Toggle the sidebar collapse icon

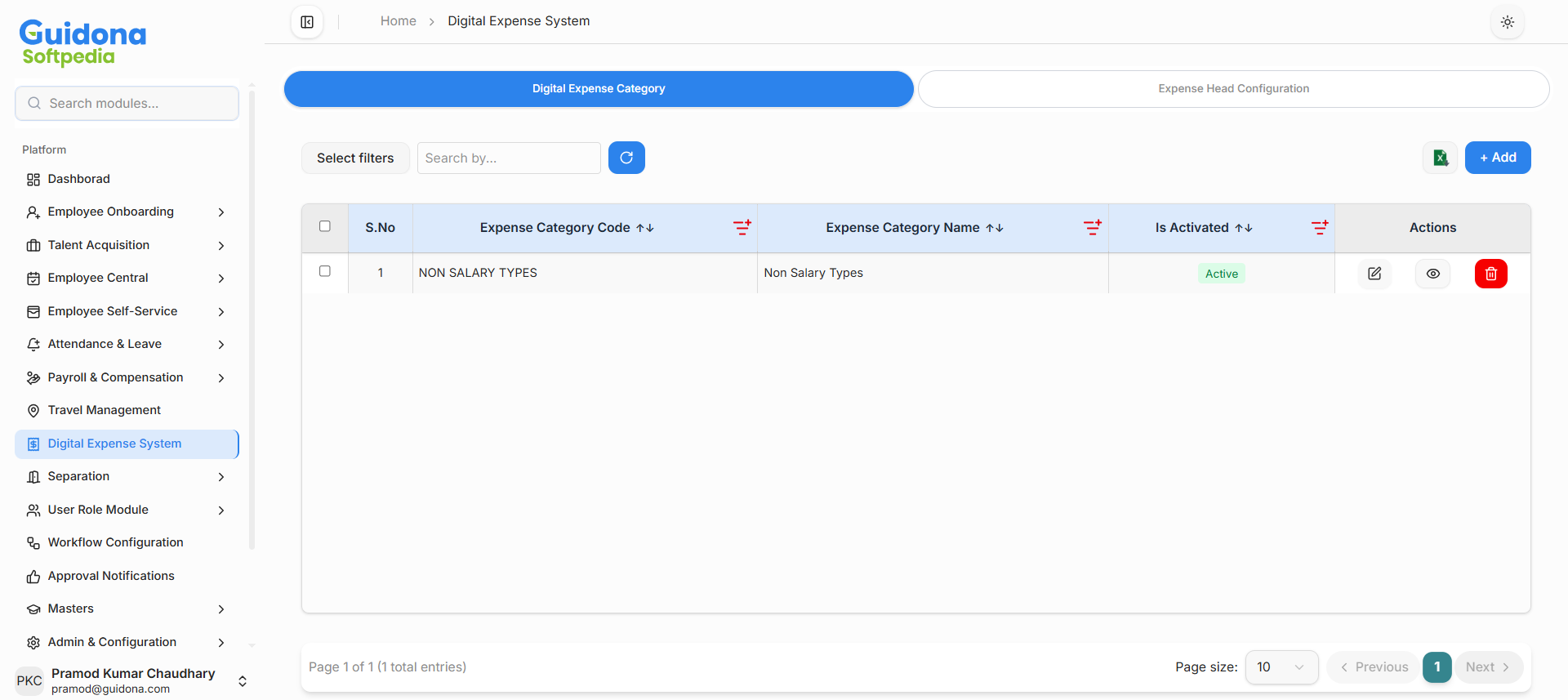point(307,22)
